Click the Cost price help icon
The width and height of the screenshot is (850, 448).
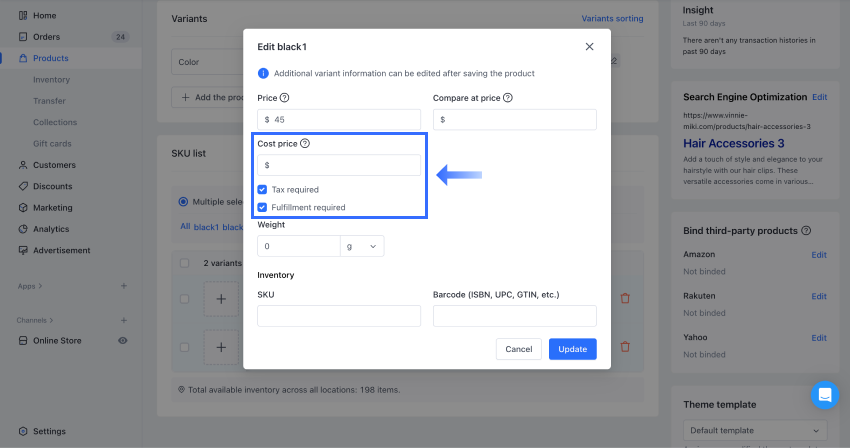coord(305,143)
